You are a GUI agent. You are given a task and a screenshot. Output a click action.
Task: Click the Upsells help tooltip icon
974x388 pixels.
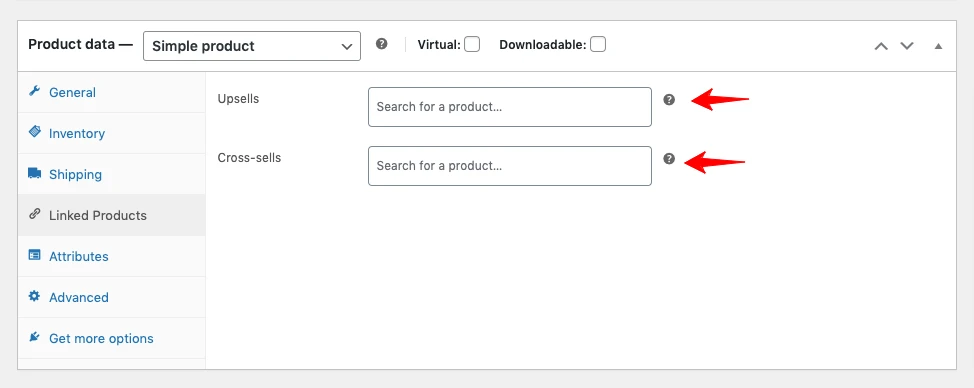pos(669,99)
